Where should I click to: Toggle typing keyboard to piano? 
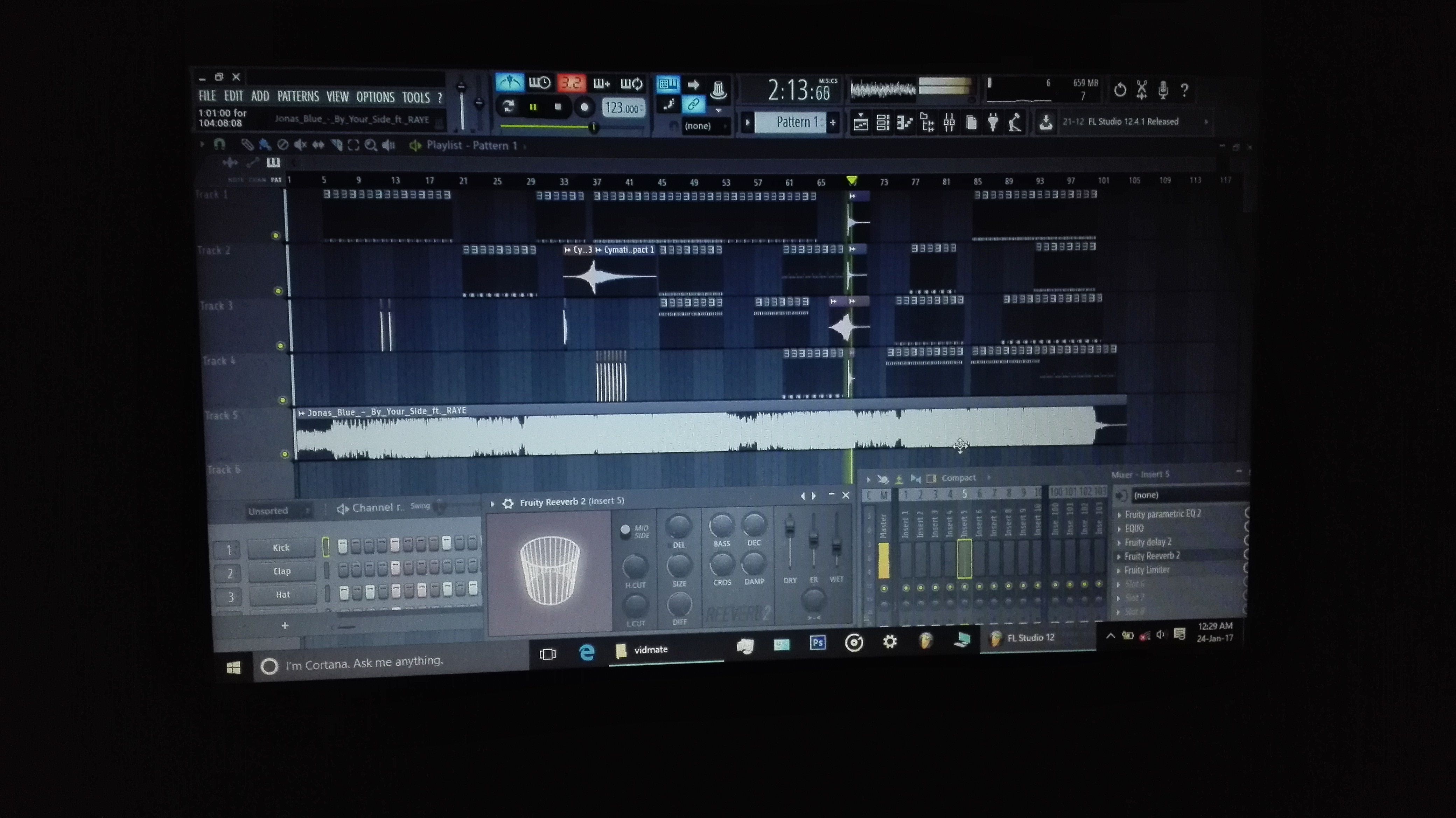pyautogui.click(x=667, y=84)
